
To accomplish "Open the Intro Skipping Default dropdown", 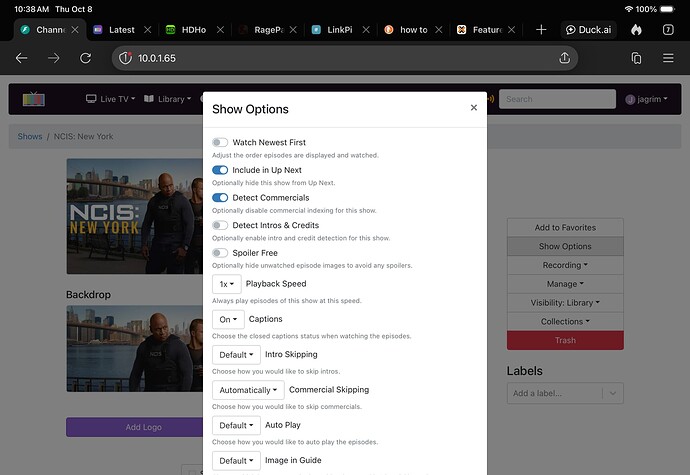I will 236,354.
